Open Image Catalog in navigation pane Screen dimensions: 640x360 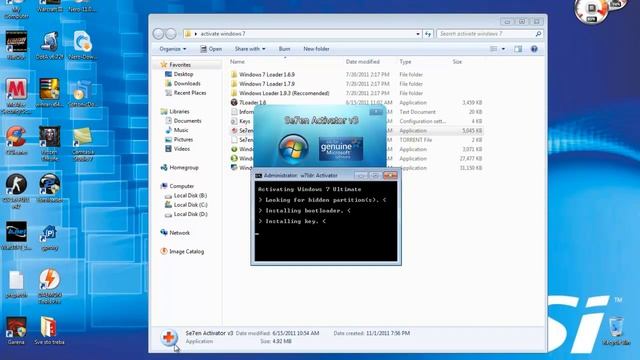187,252
